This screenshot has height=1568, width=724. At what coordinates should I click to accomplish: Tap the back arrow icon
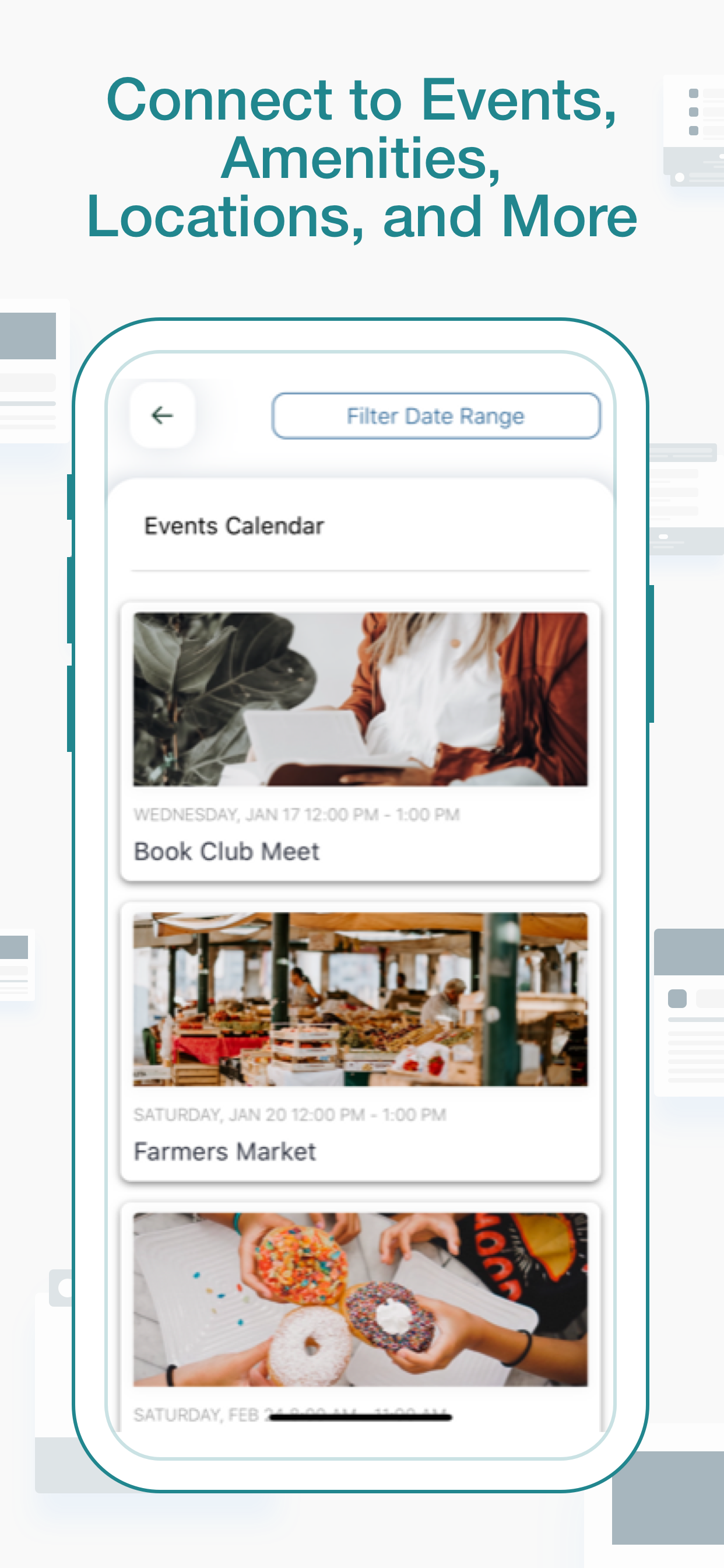point(163,415)
